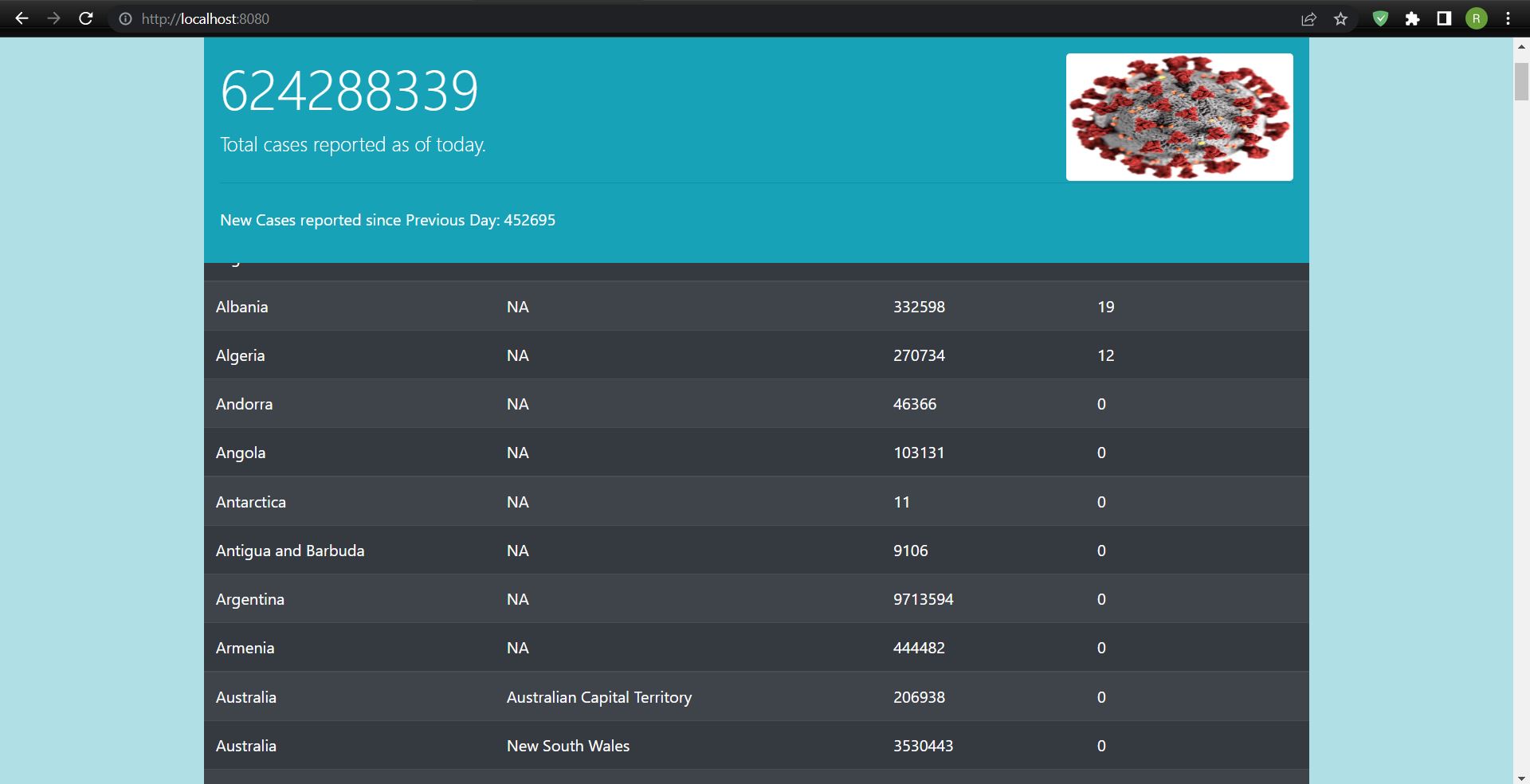Image resolution: width=1530 pixels, height=784 pixels.
Task: Click the total cases value 3530443
Action: [x=924, y=746]
